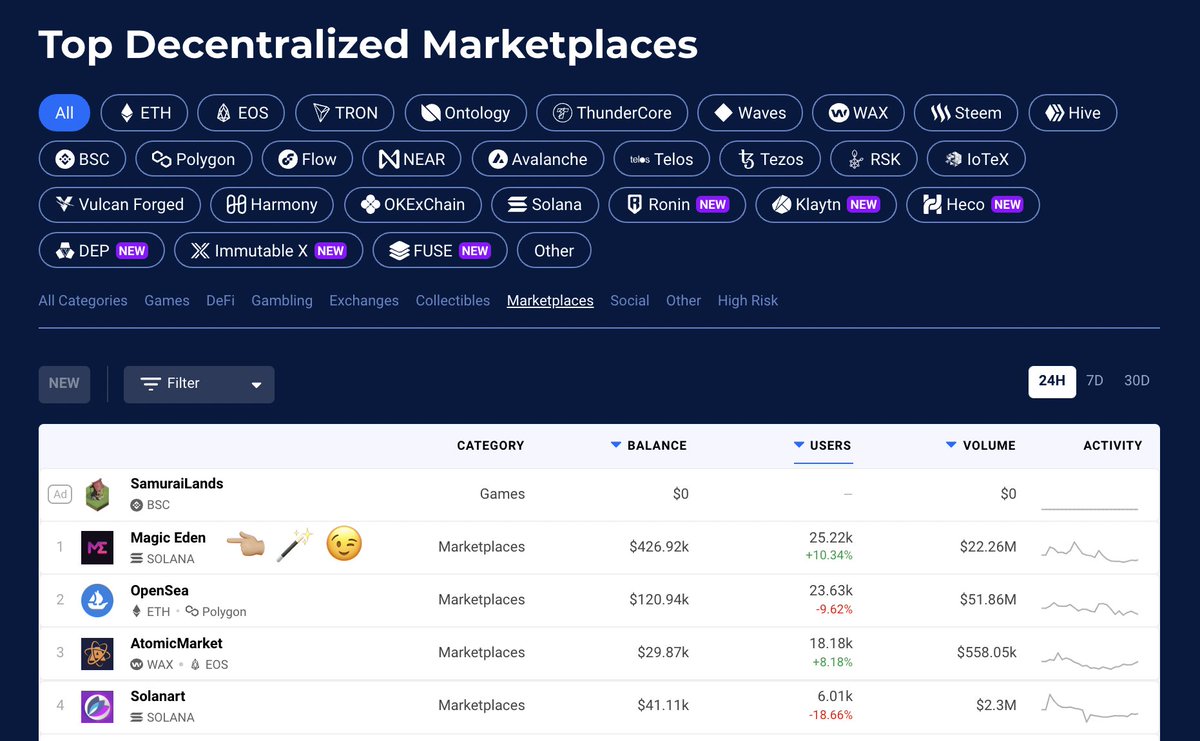Switch to Exchanges category

pos(364,300)
